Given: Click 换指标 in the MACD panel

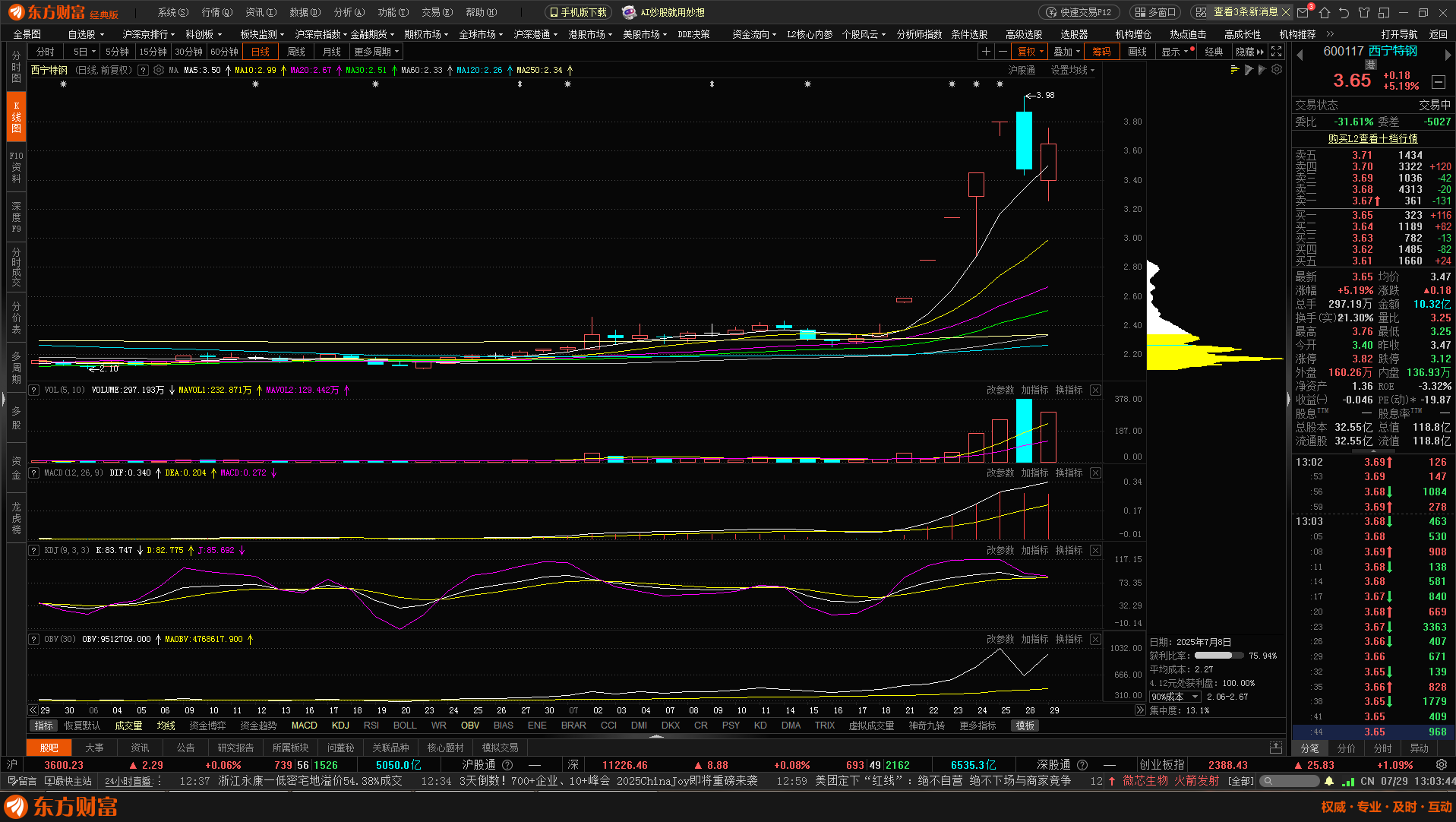Looking at the screenshot, I should tap(1069, 473).
